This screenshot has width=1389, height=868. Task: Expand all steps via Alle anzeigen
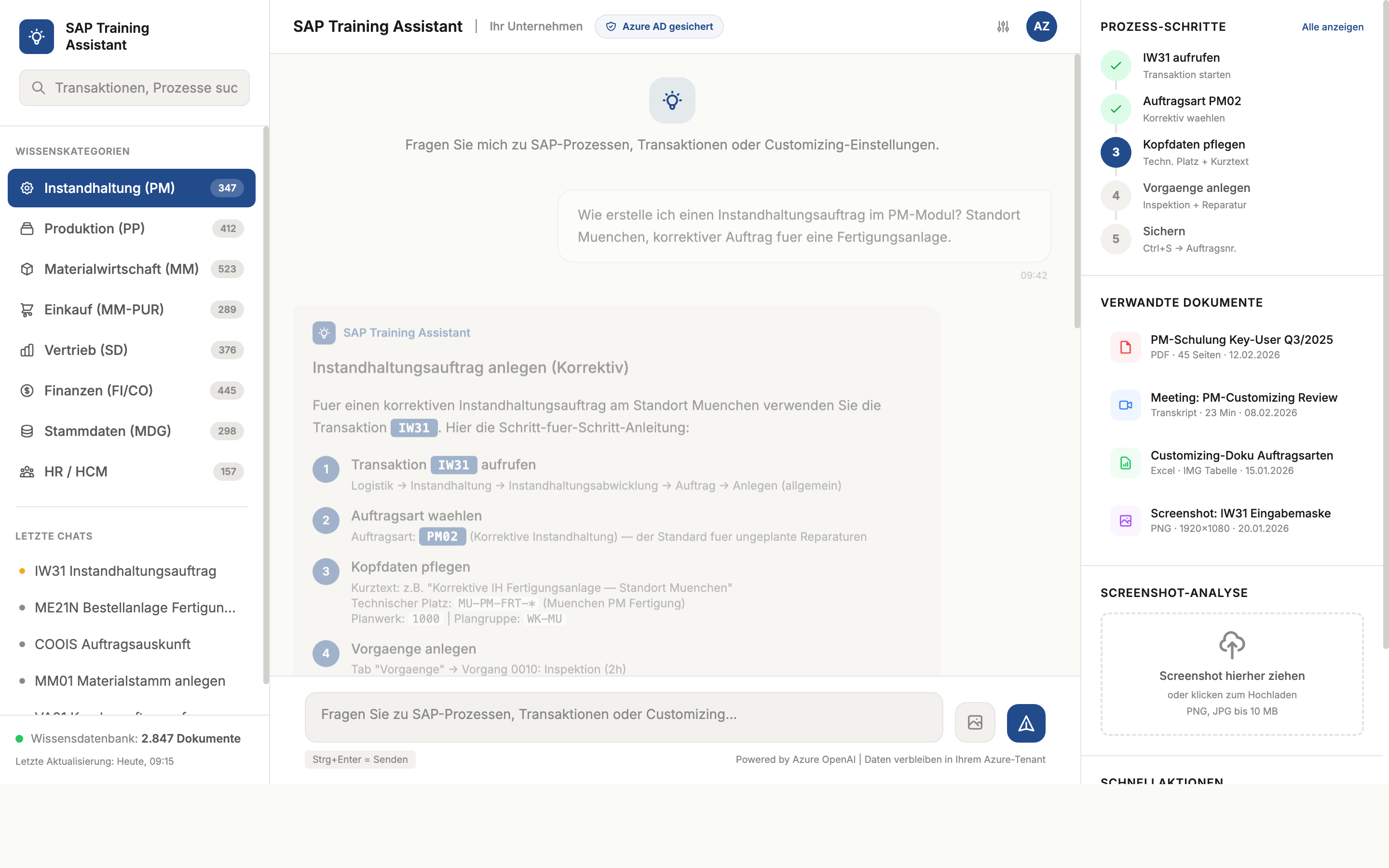[x=1333, y=27]
